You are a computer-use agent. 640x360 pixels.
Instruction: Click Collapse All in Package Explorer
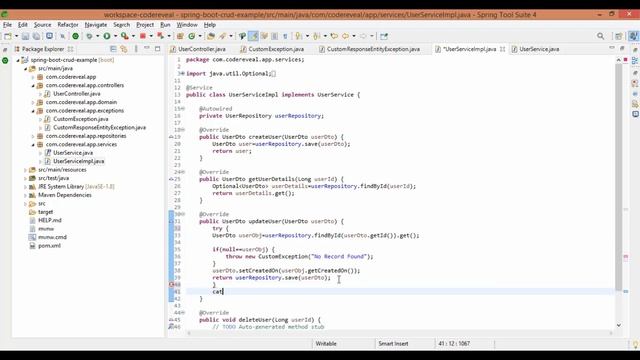[x=113, y=49]
